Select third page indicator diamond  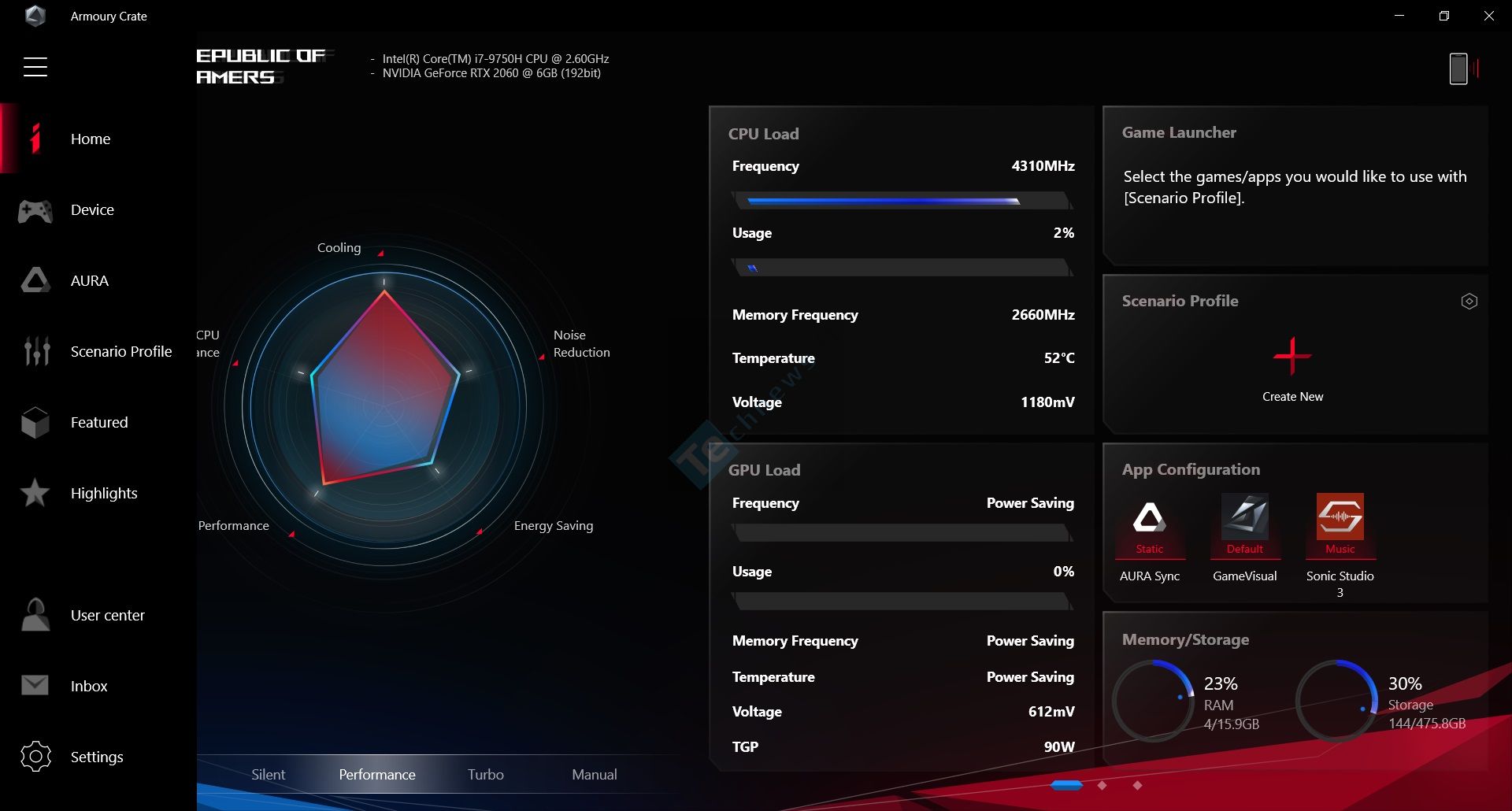pyautogui.click(x=1137, y=785)
